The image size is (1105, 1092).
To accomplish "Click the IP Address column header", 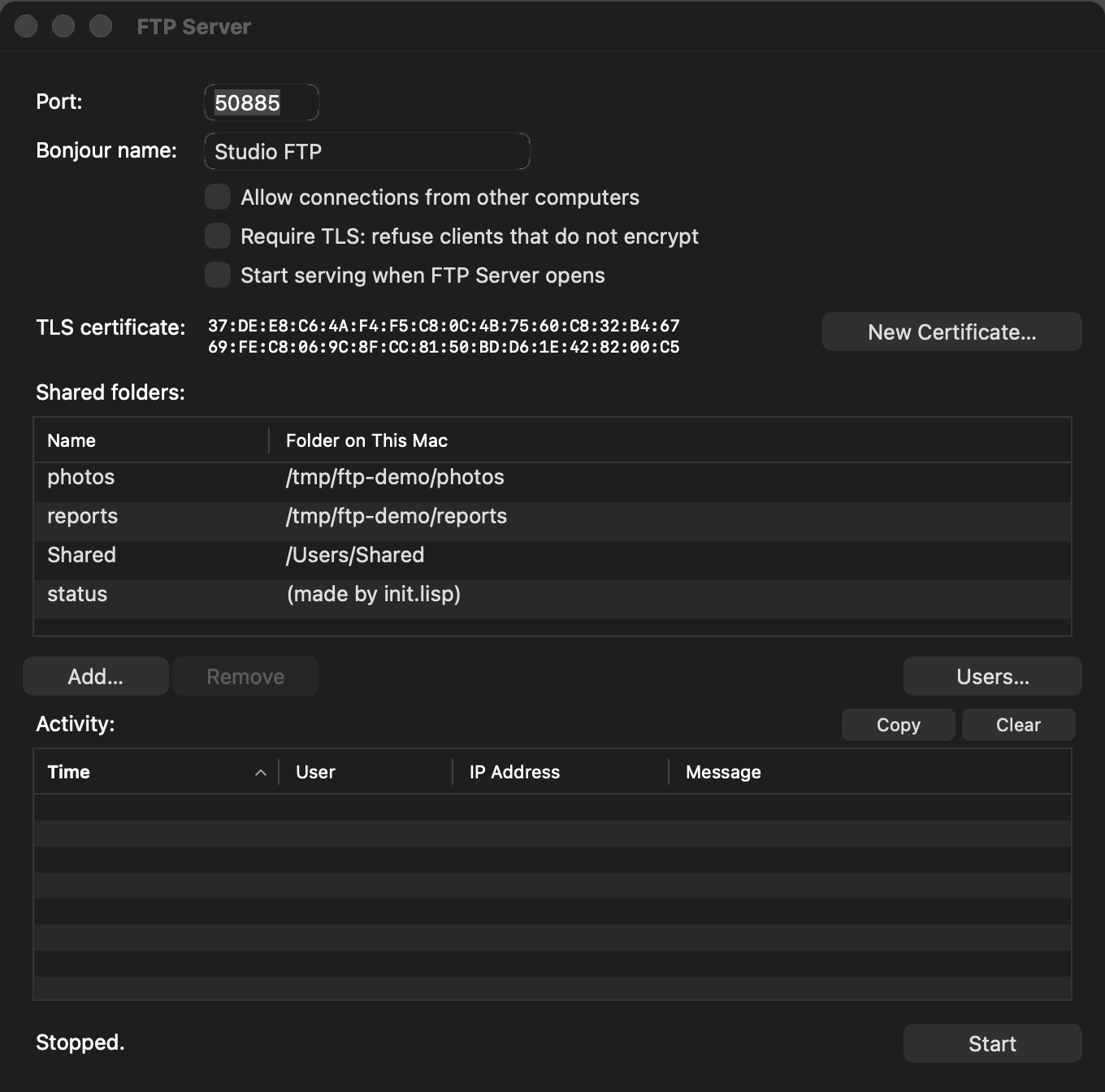I will [x=561, y=772].
